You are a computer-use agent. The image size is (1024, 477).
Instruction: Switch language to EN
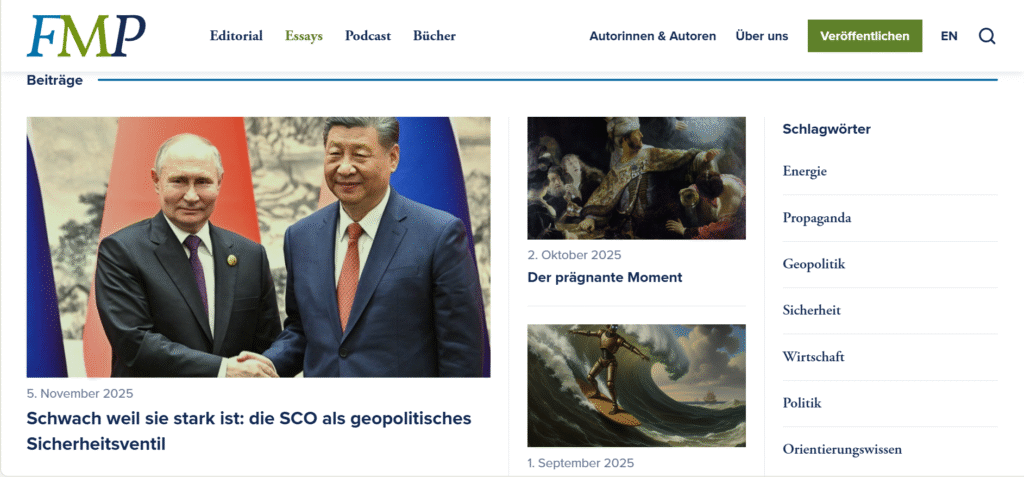point(949,36)
